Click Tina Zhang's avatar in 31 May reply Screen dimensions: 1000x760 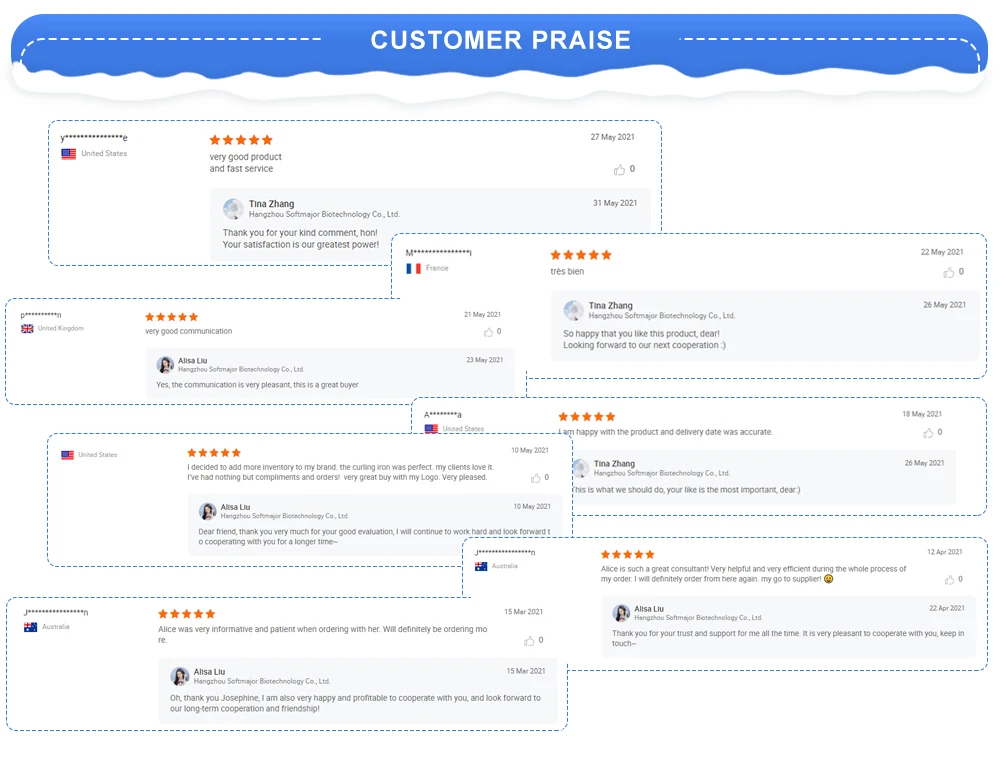[x=233, y=209]
